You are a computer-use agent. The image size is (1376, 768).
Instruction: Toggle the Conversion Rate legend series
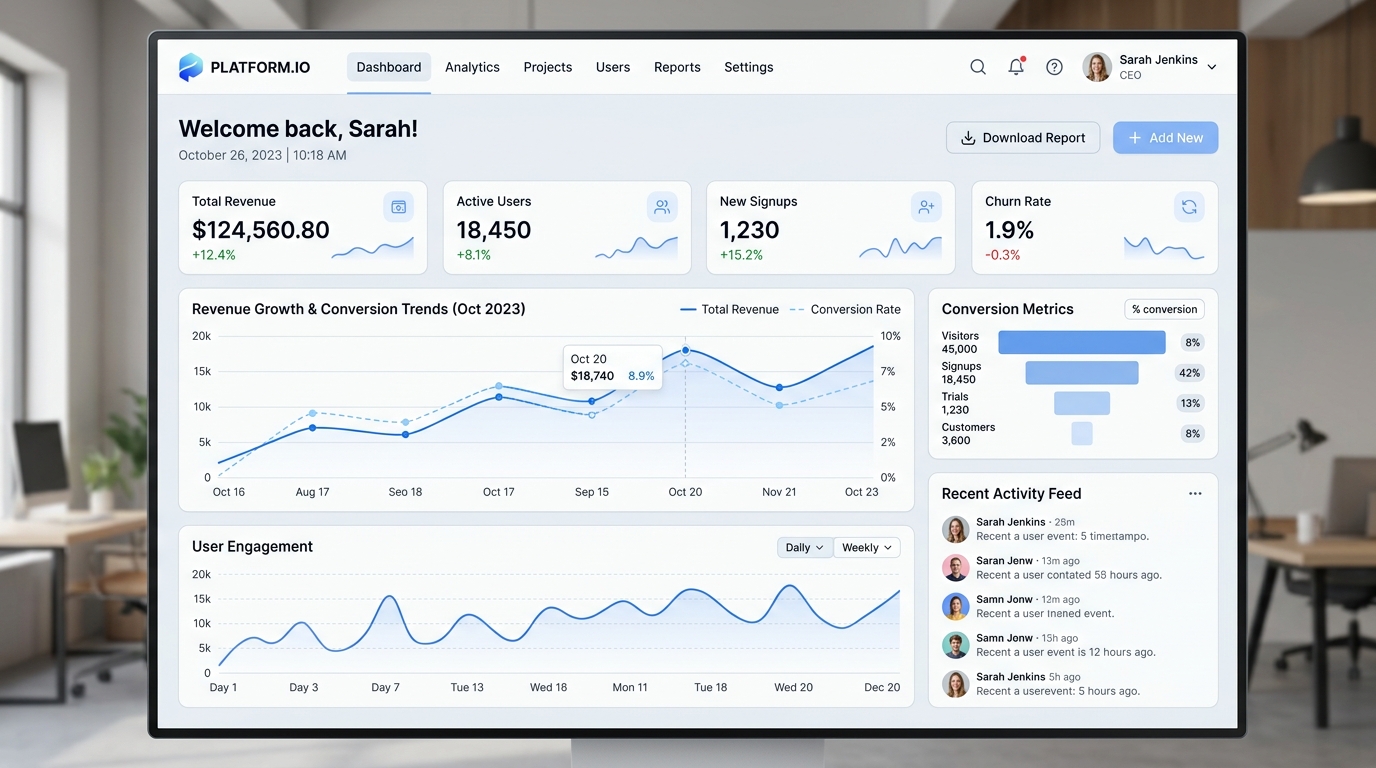coord(845,310)
